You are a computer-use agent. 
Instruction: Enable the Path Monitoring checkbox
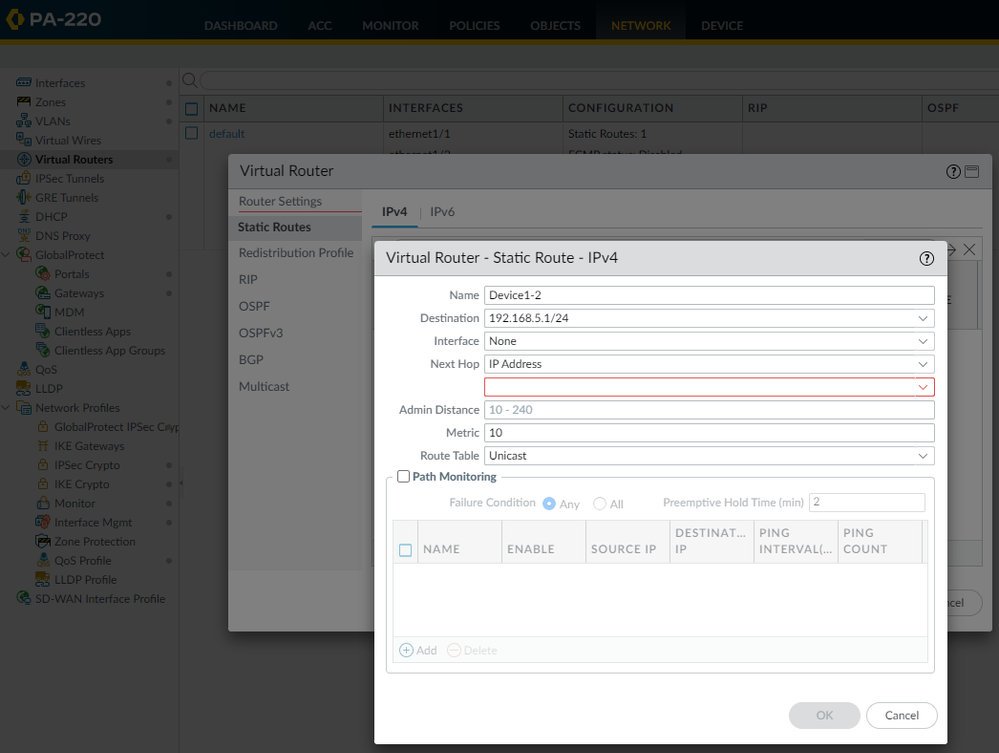pos(403,477)
